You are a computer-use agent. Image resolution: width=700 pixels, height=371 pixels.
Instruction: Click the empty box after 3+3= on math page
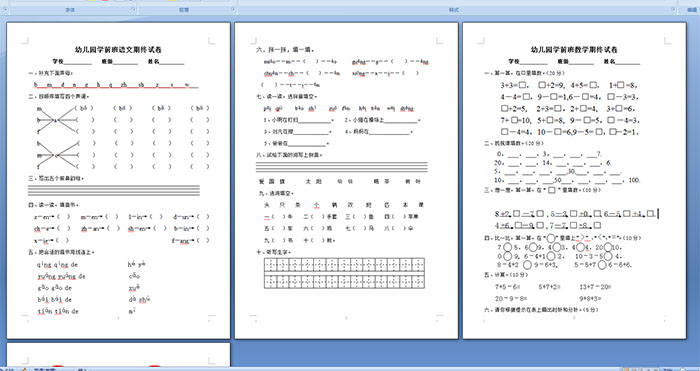pyautogui.click(x=523, y=85)
